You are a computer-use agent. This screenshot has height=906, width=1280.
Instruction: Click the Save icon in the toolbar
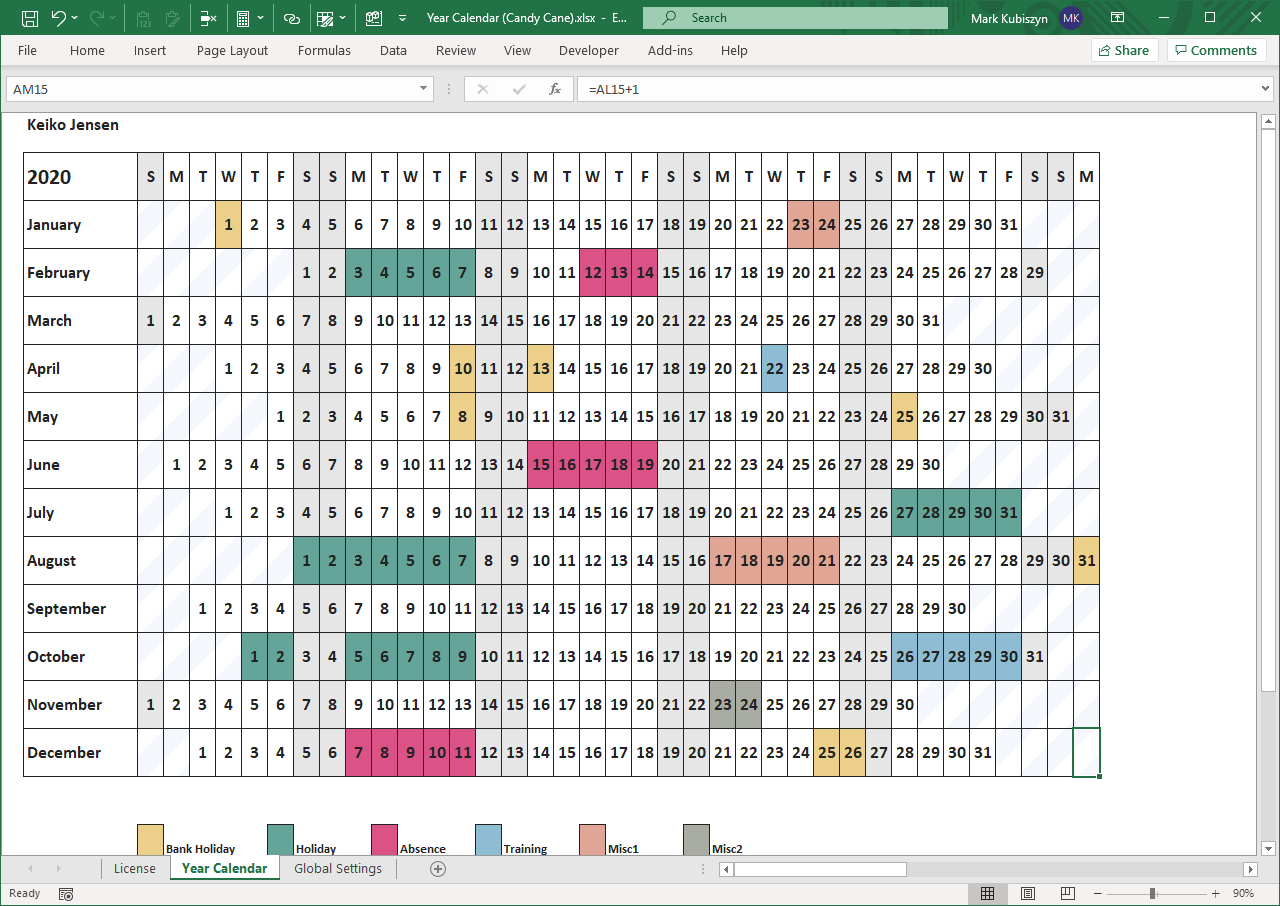(x=30, y=18)
